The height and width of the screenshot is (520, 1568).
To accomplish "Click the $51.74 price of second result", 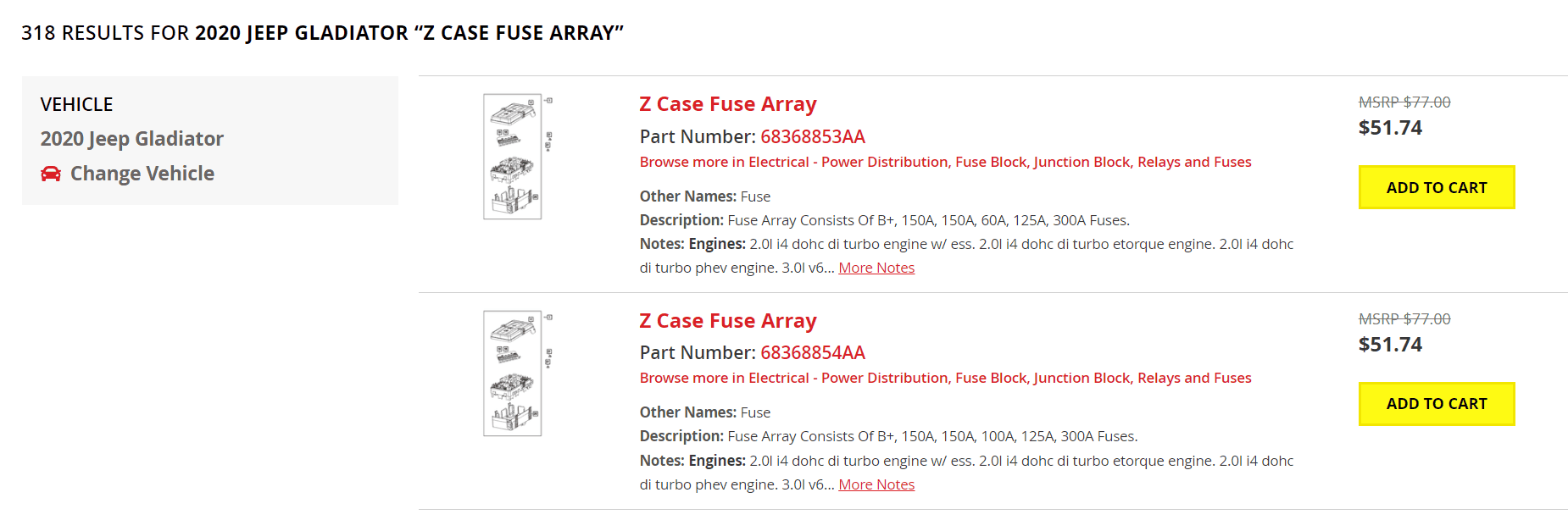I will 1390,345.
